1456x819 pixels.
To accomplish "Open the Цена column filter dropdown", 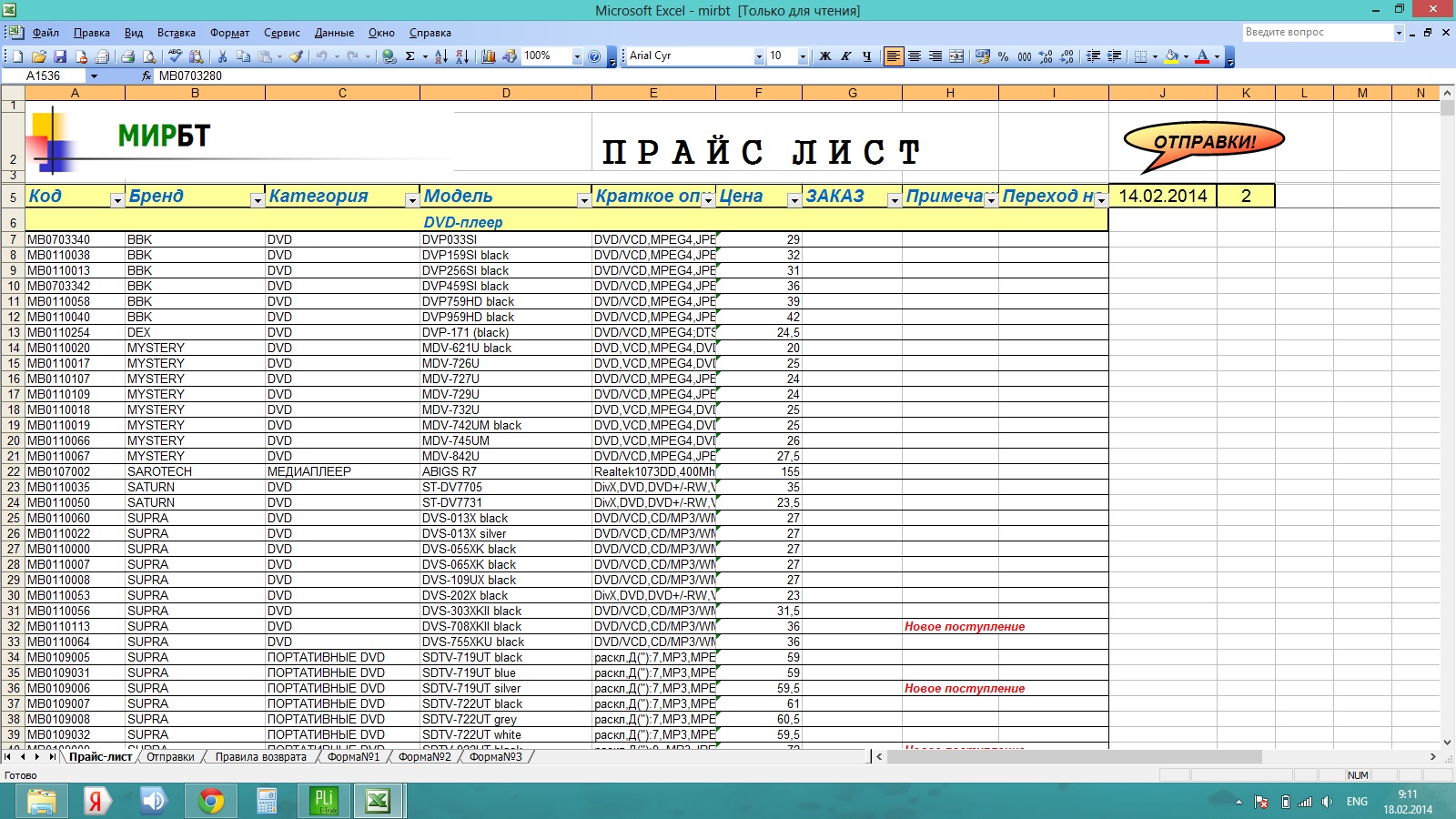I will tap(794, 200).
